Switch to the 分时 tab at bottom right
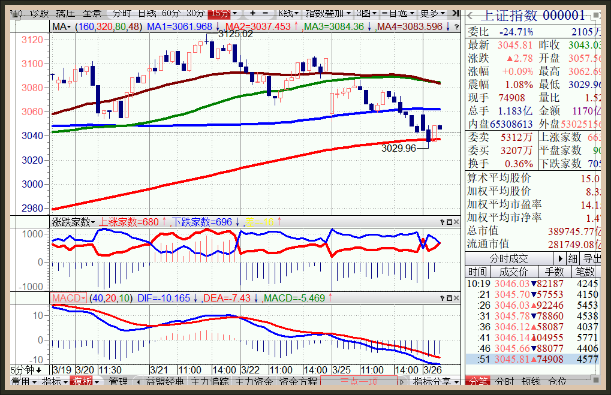Viewport: 611px width, 395px height. [505, 381]
